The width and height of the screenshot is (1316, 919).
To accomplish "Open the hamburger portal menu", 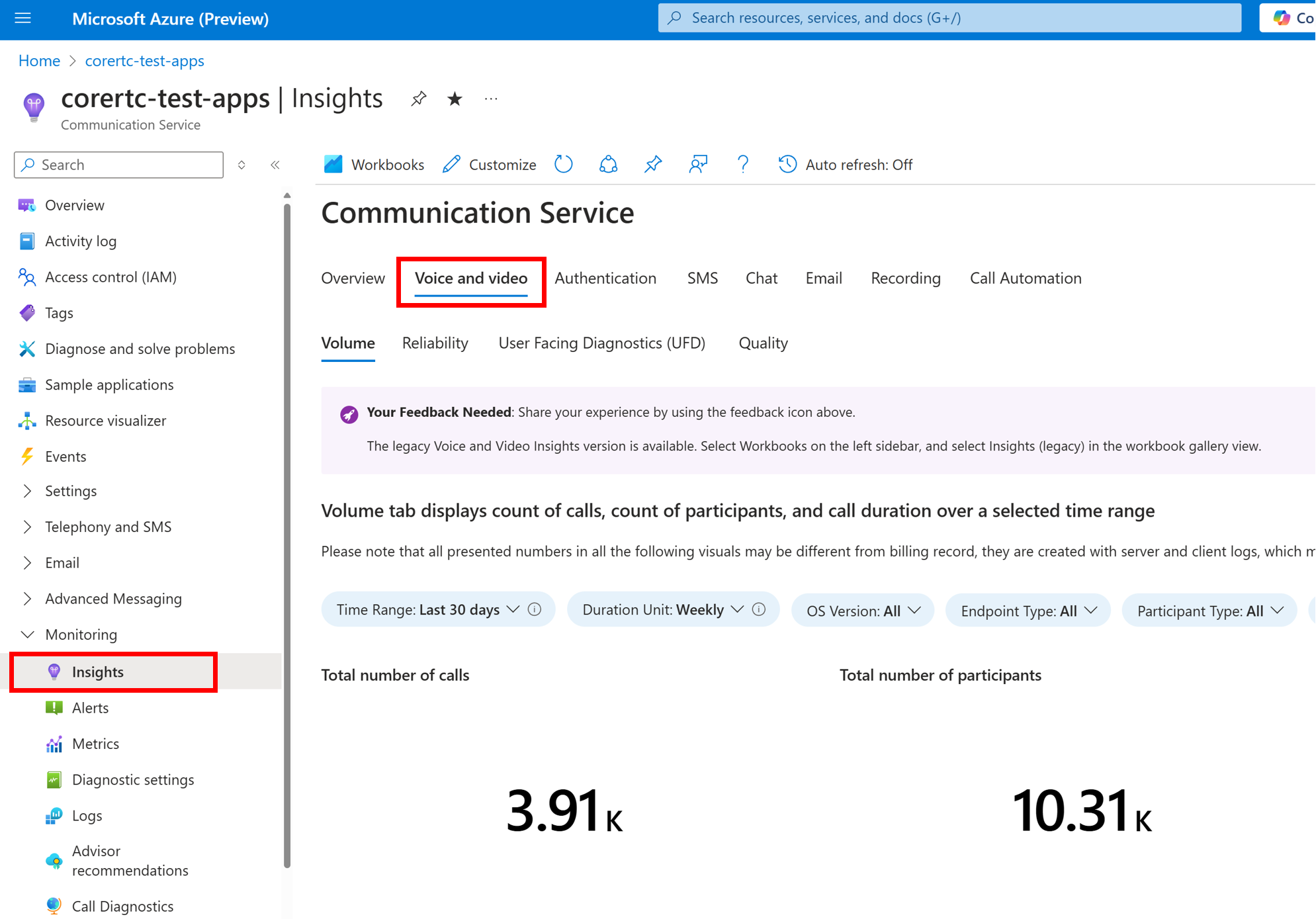I will click(22, 19).
